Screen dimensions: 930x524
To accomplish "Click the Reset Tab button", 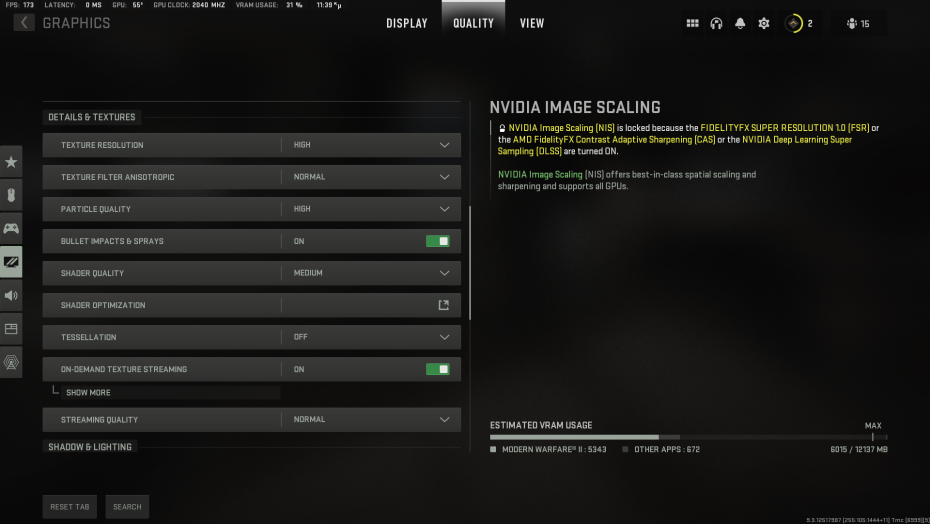I will 69,507.
